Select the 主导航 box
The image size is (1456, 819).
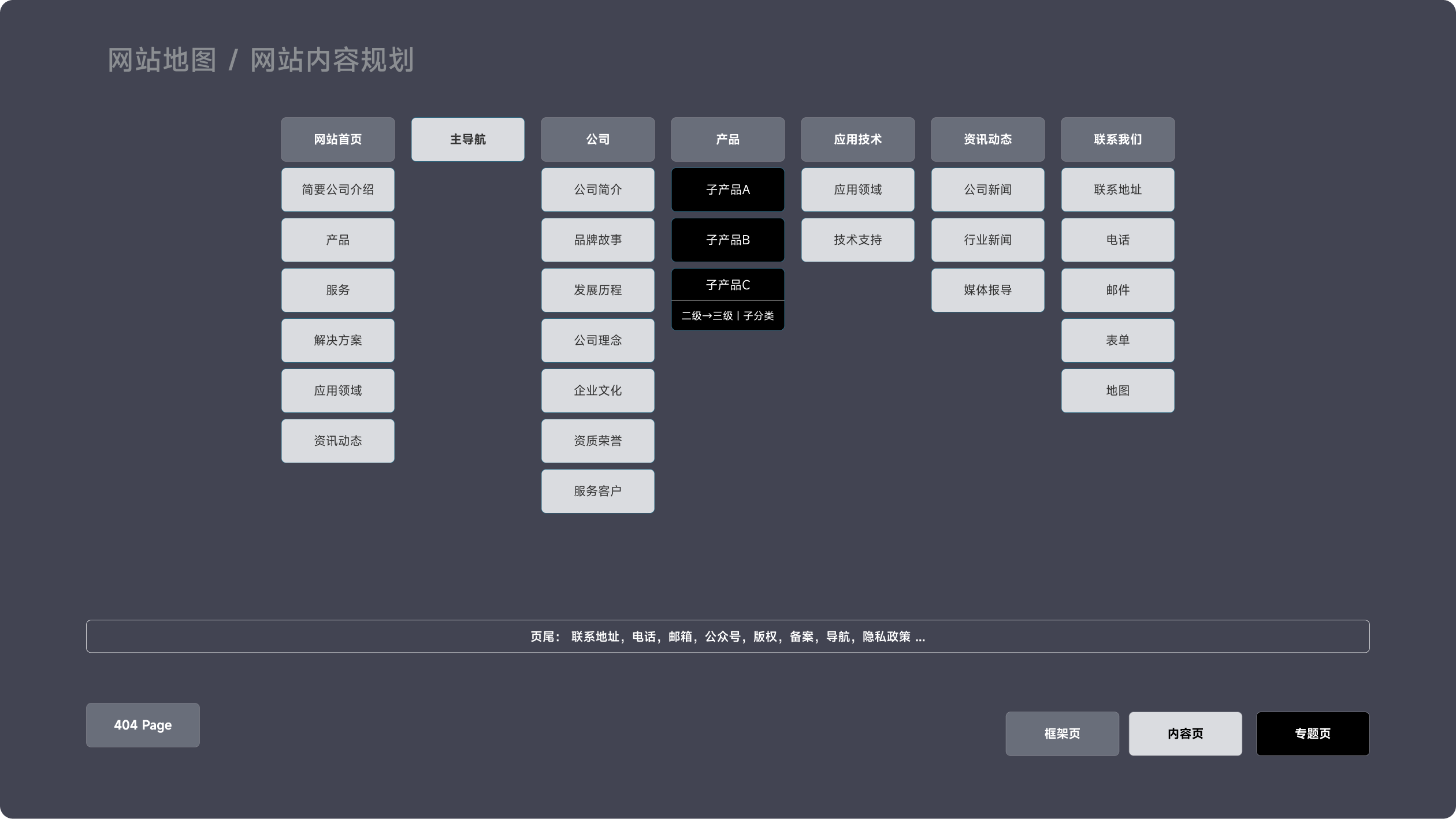pos(467,139)
